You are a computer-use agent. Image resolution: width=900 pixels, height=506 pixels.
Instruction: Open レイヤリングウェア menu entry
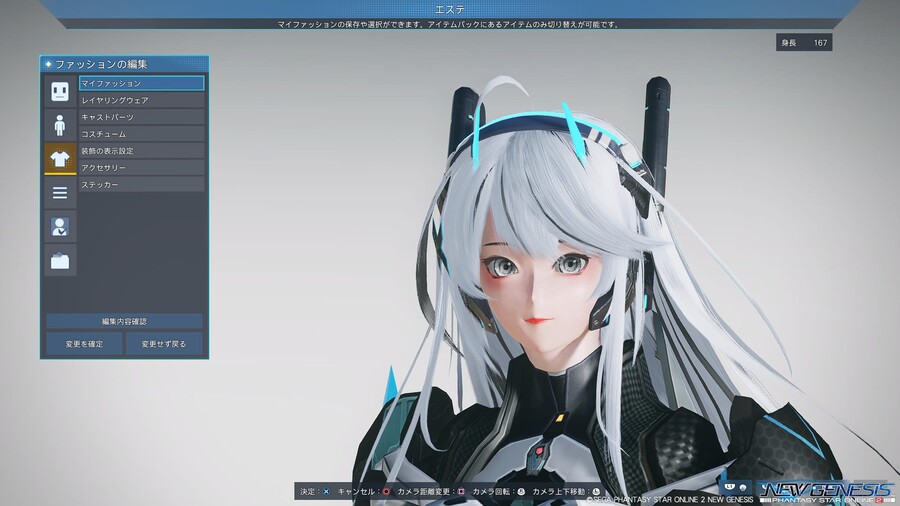pos(141,100)
